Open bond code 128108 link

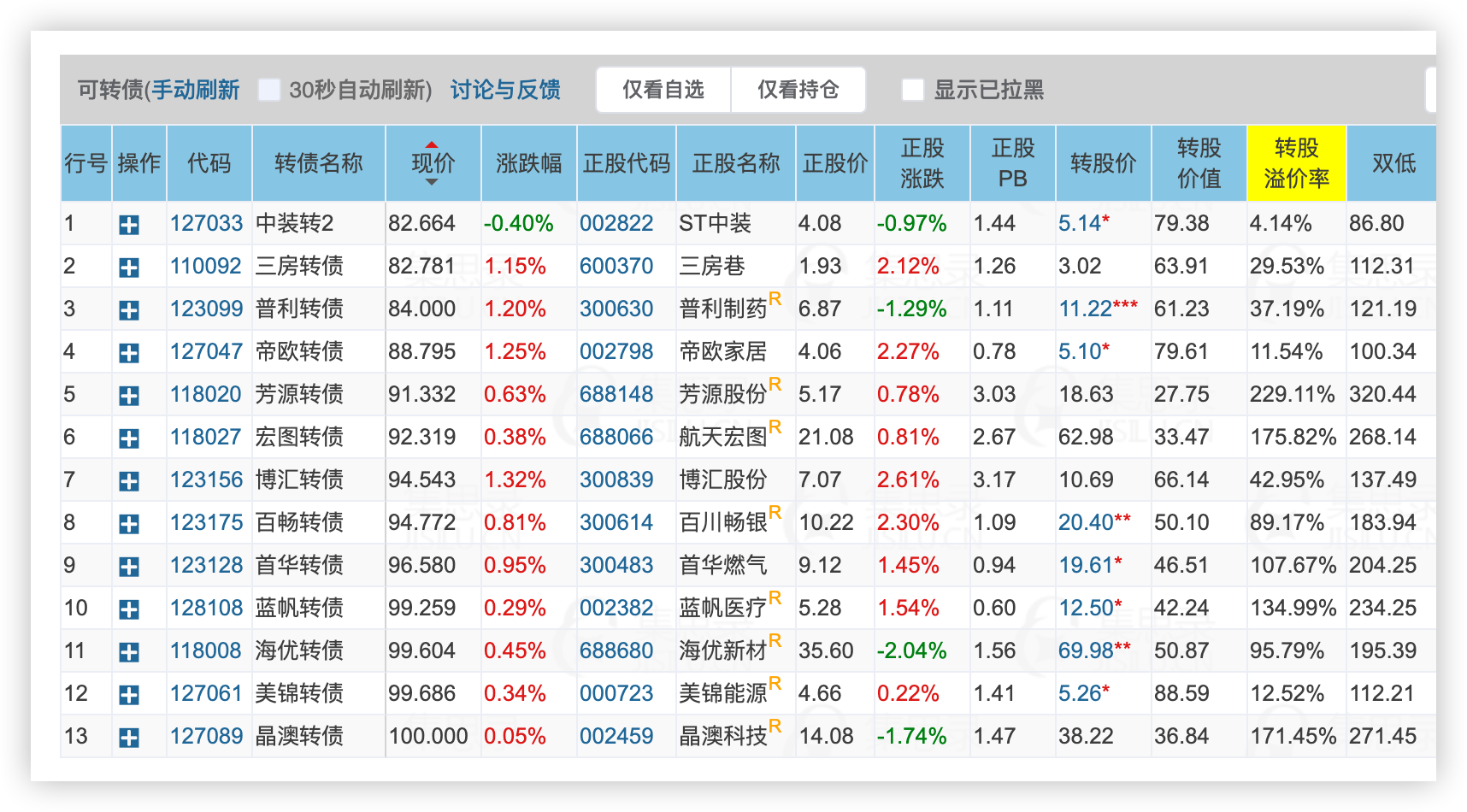(x=207, y=609)
